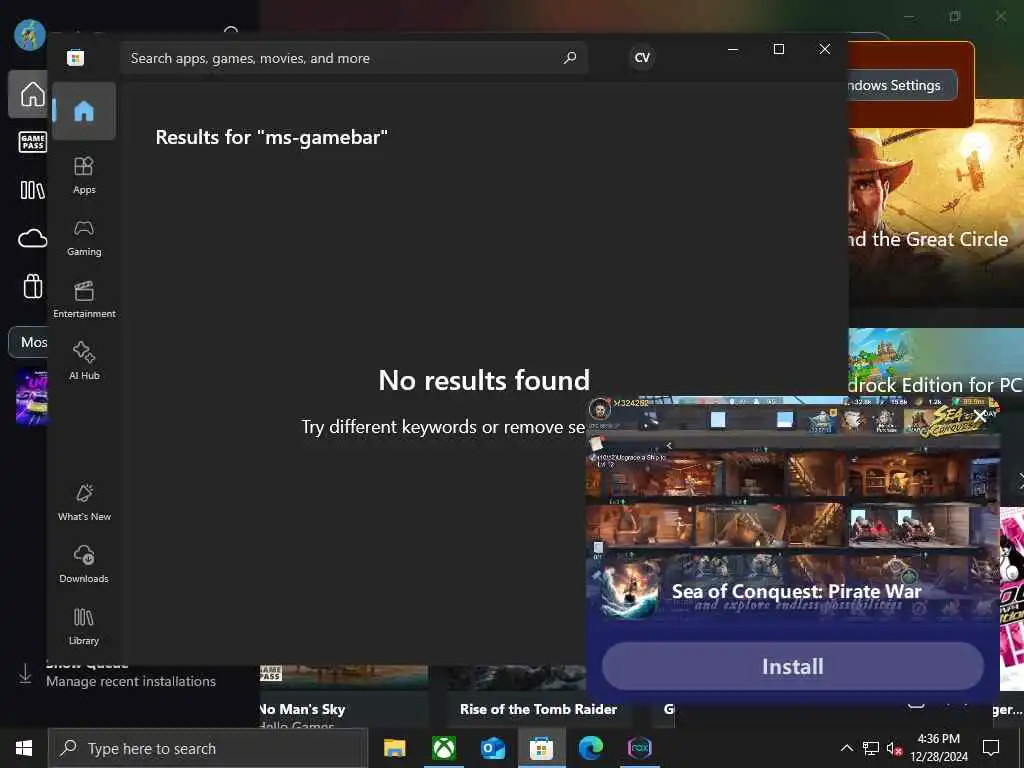
Task: Open the notification center icon
Action: pos(991,748)
